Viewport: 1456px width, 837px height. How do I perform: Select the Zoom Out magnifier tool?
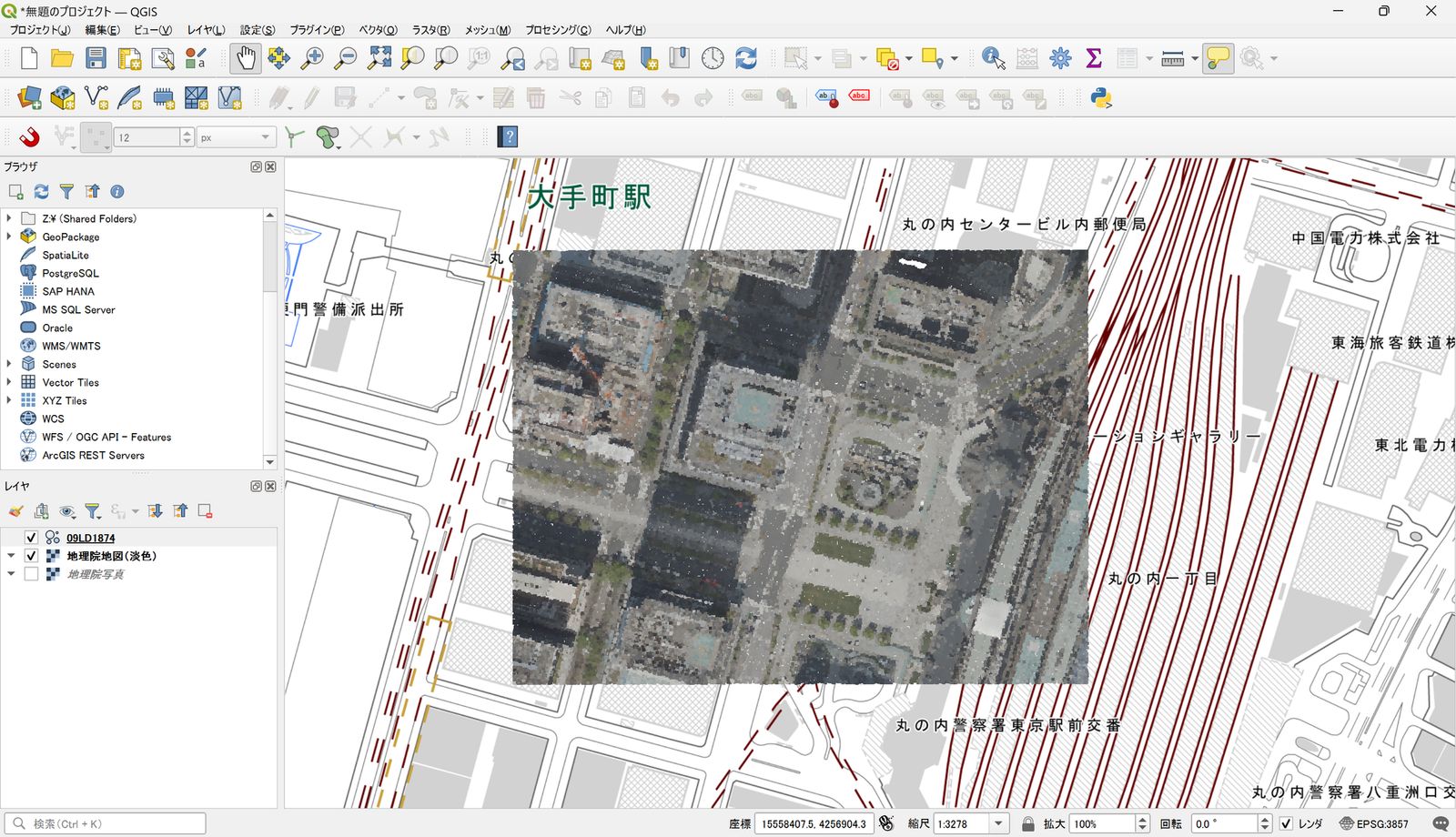point(346,58)
